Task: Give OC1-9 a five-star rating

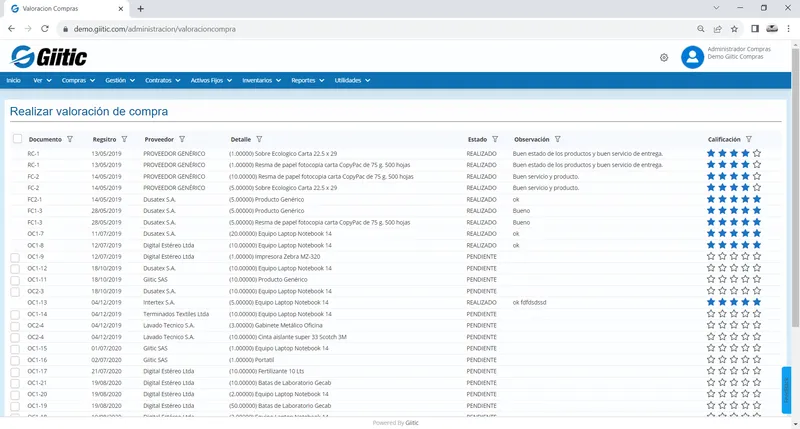Action: (757, 256)
